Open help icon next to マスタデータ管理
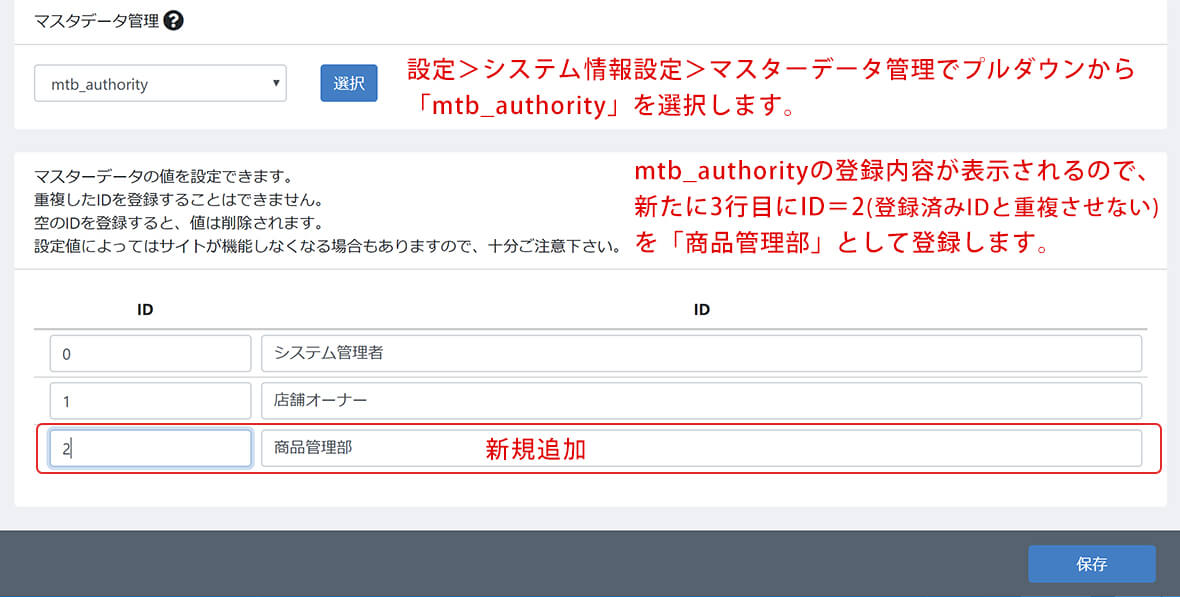1180x597 pixels. 173,20
